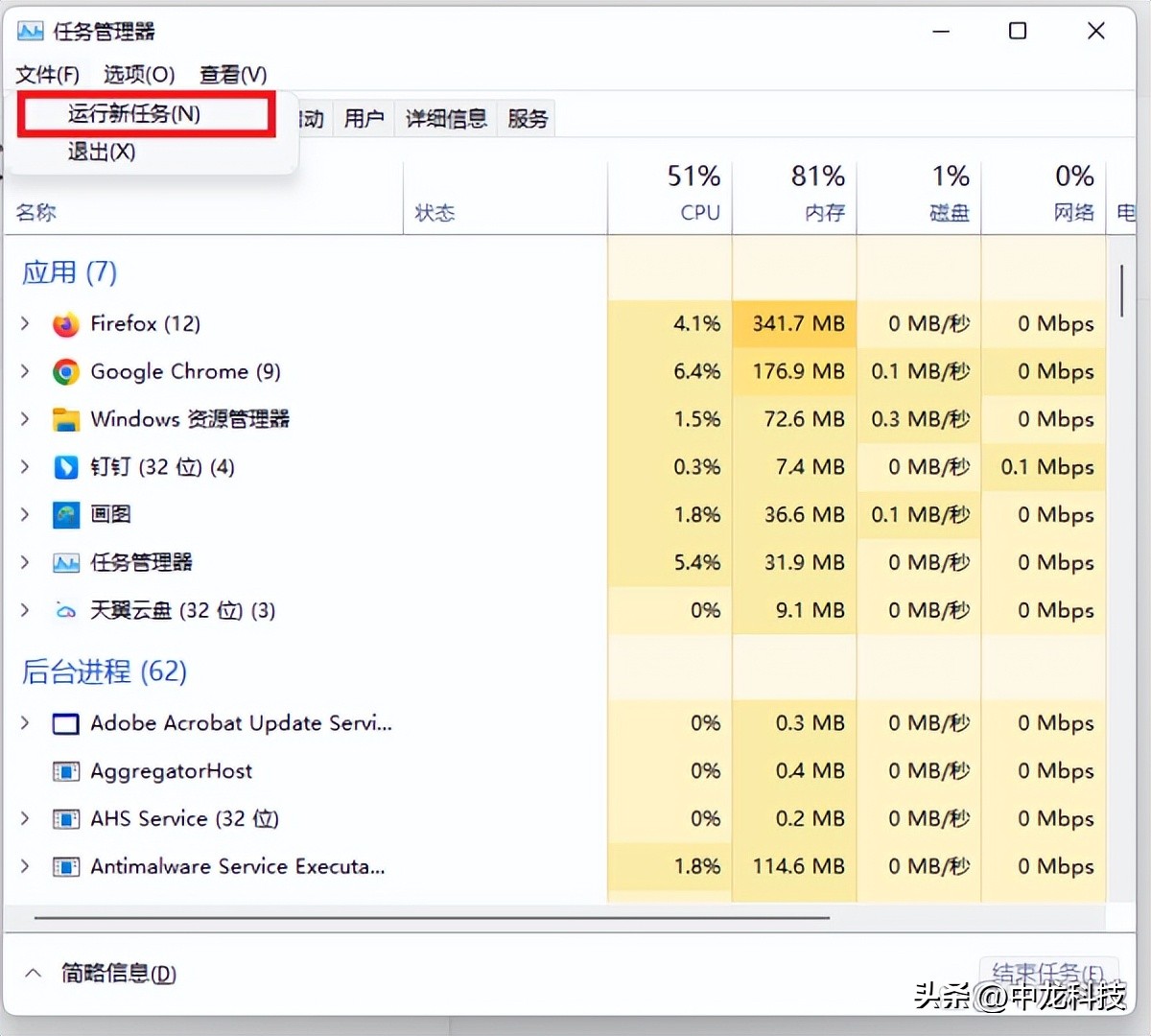The height and width of the screenshot is (1036, 1151).
Task: Expand the Firefox process group
Action: pyautogui.click(x=25, y=323)
